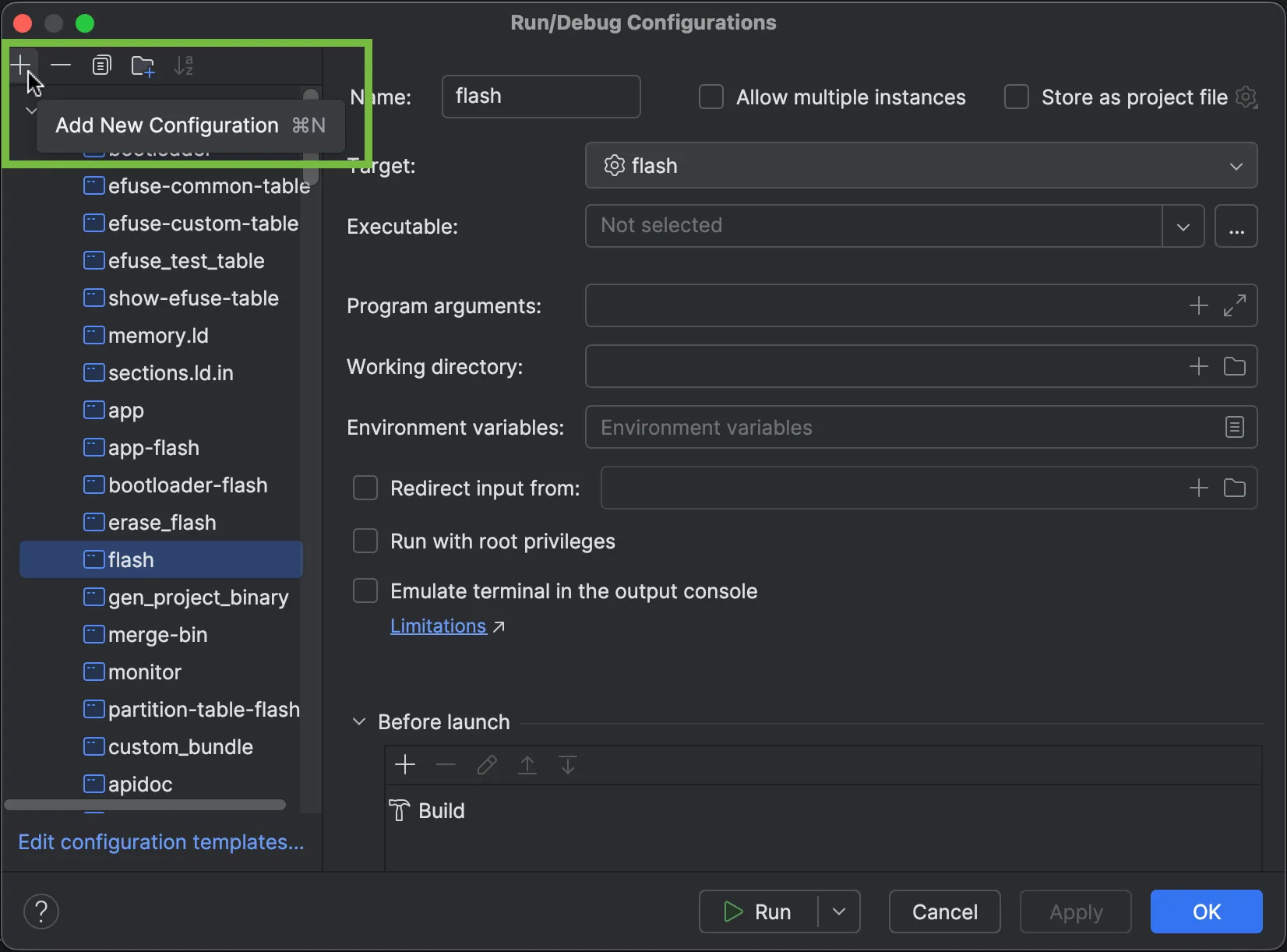1287x952 pixels.
Task: Enable Allow multiple instances checkbox
Action: pos(711,97)
